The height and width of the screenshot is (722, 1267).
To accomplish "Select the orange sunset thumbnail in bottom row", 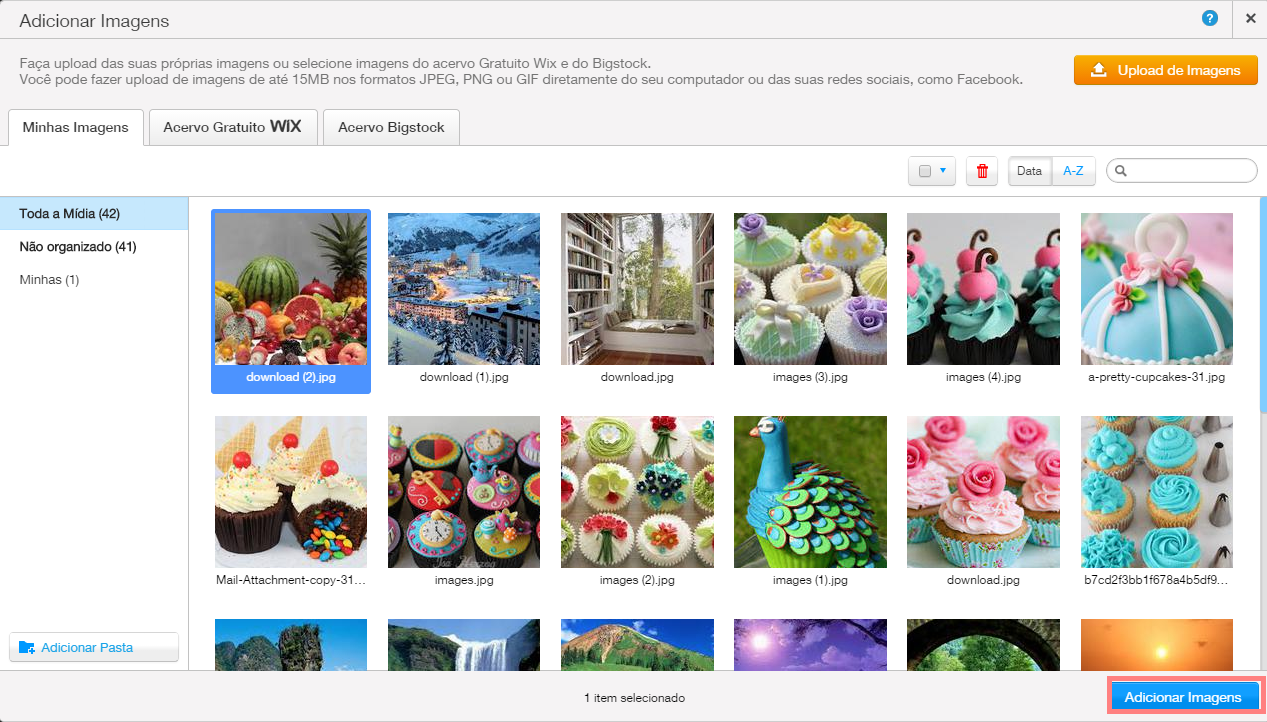I will 1157,644.
